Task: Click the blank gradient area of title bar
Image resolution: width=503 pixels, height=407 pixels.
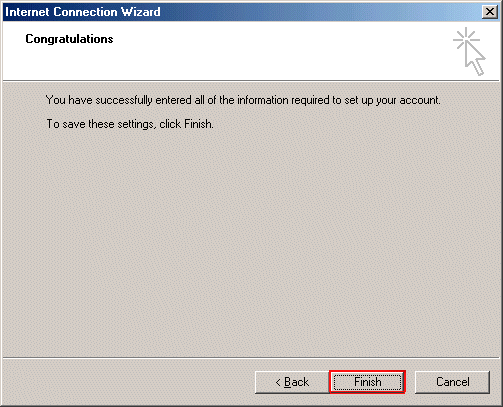Action: click(320, 12)
